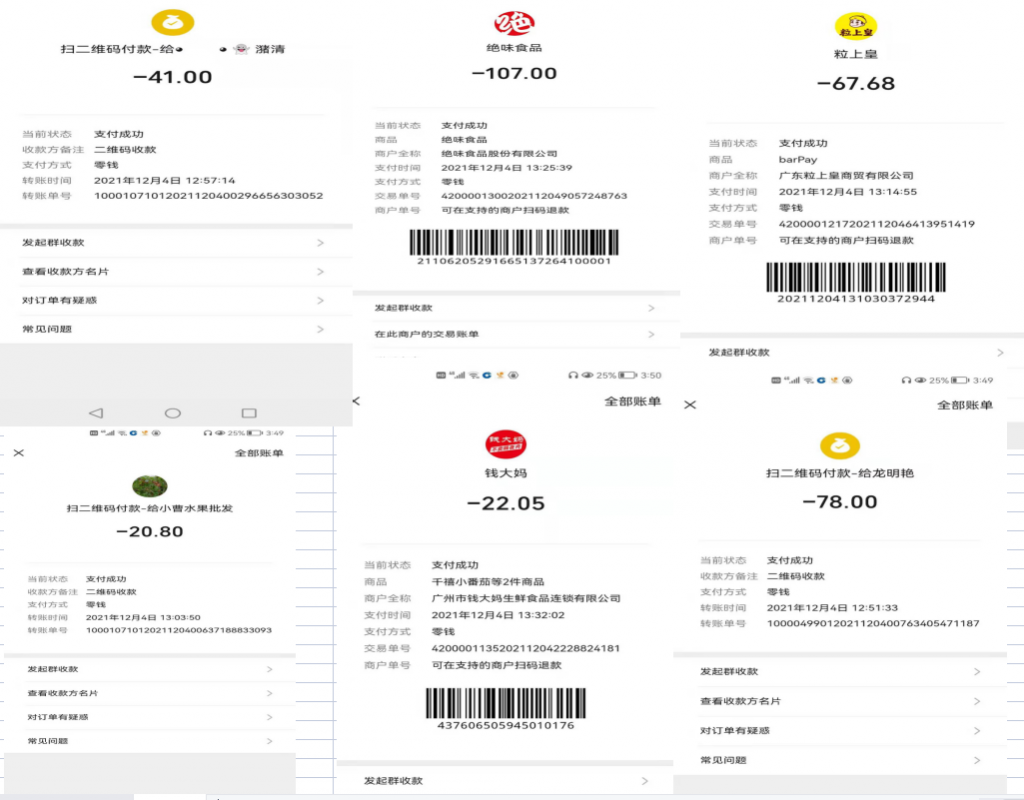Viewport: 1024px width, 800px height.
Task: Select 对订单有疑惑 in the -41.00 receipt
Action: tap(61, 300)
